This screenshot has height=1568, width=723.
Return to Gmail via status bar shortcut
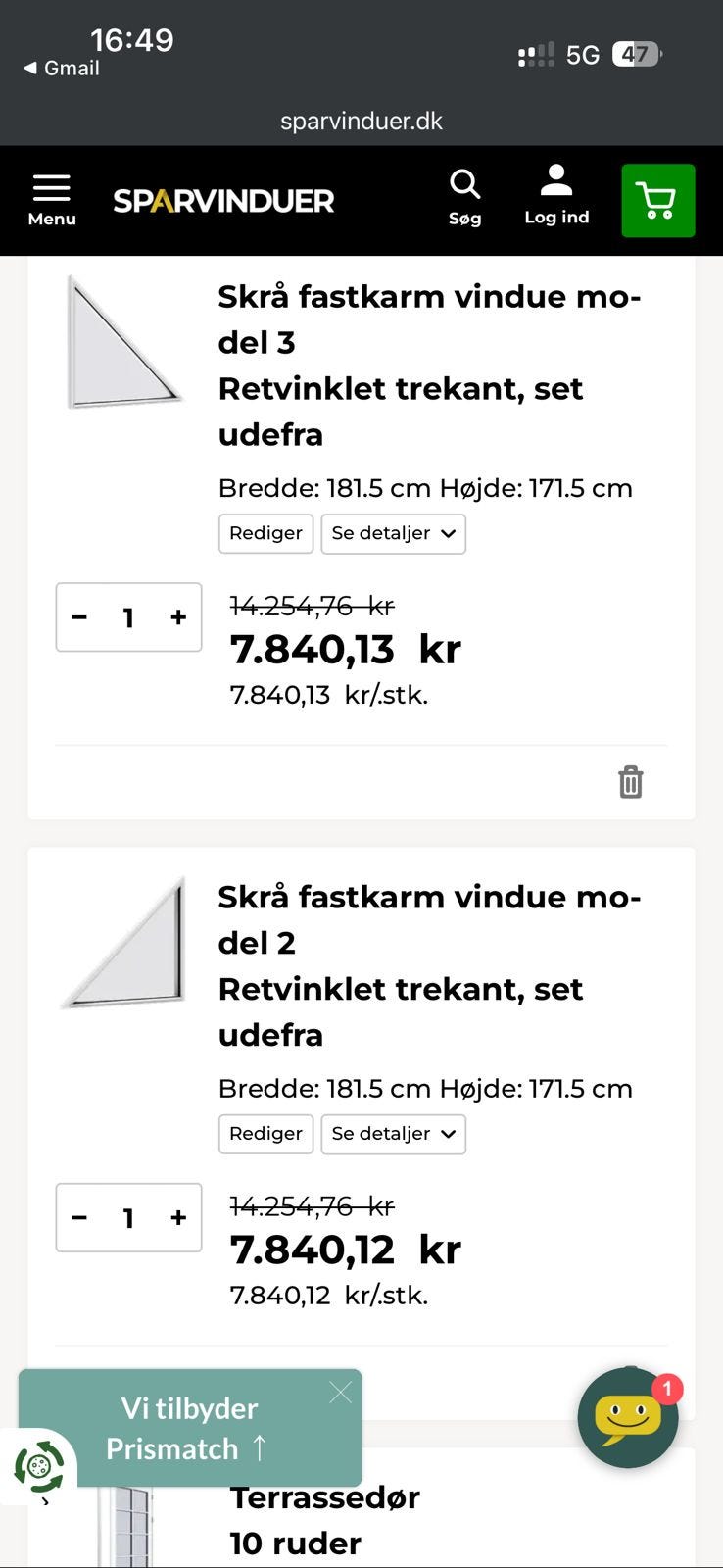click(x=61, y=69)
